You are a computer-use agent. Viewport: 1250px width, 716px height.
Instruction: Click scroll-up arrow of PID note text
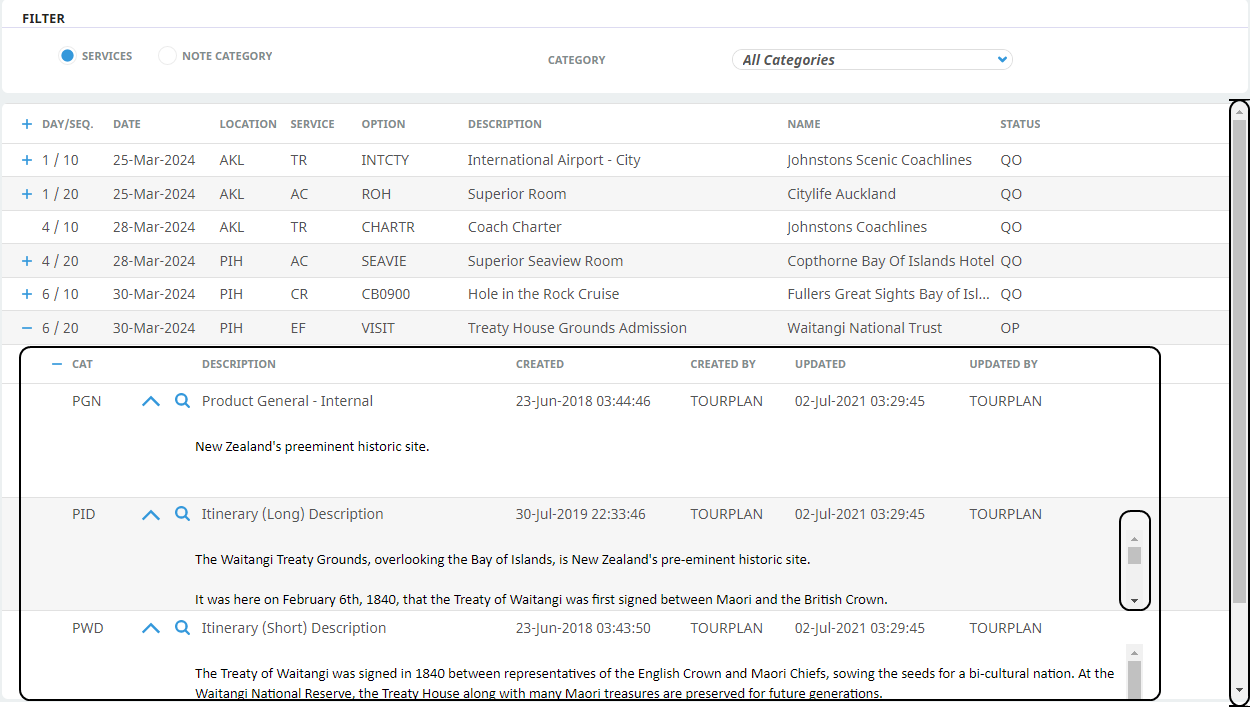(x=1134, y=538)
